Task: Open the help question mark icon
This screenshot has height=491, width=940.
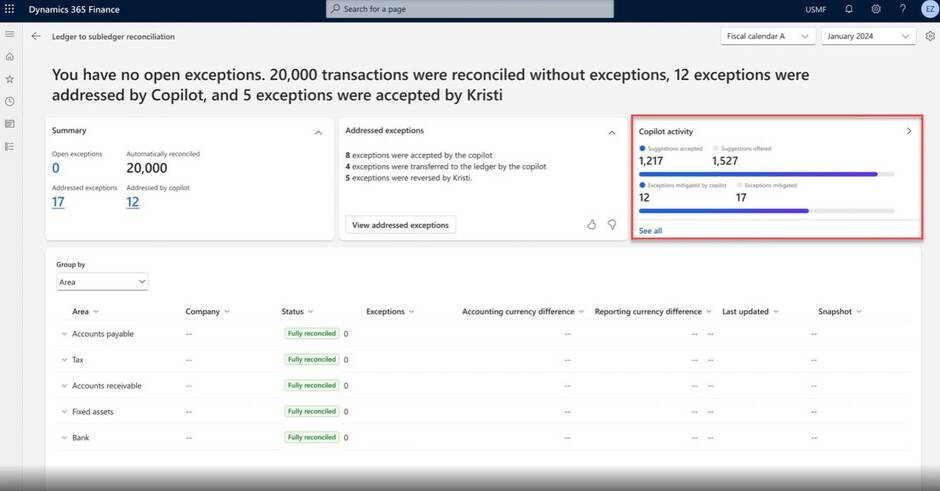Action: [903, 9]
